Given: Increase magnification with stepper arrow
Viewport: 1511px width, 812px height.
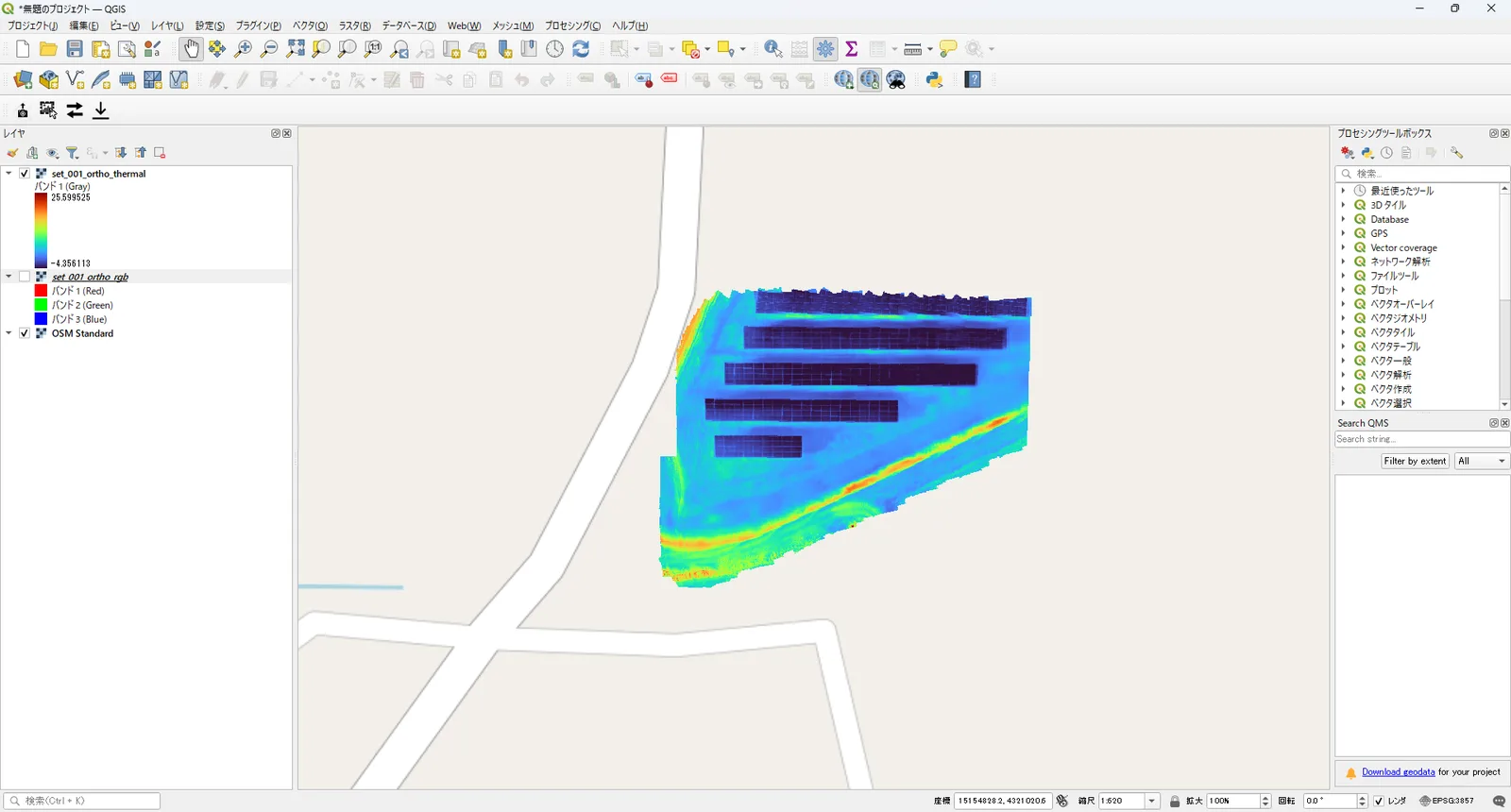Looking at the screenshot, I should (1266, 798).
